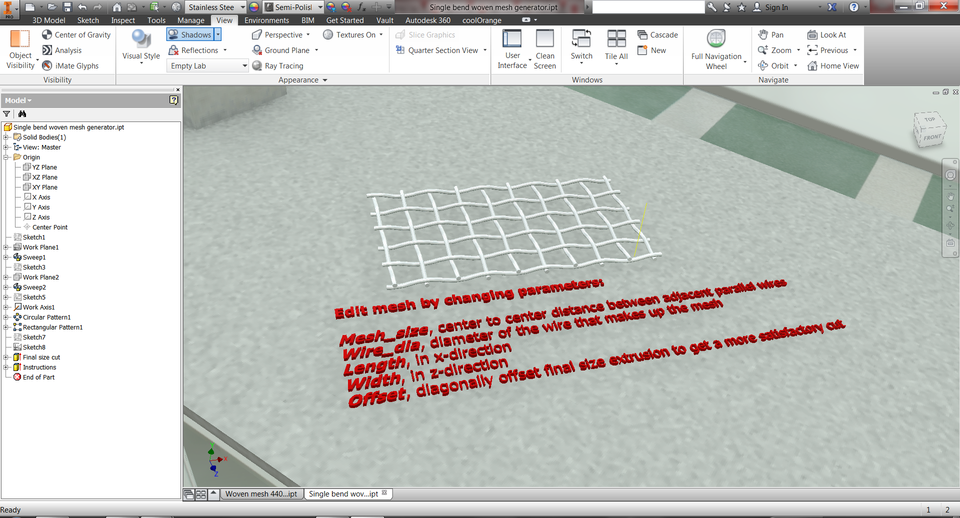Screen dimensions: 960x518
Task: Open the Inspect ribbon tab
Action: coord(123,20)
